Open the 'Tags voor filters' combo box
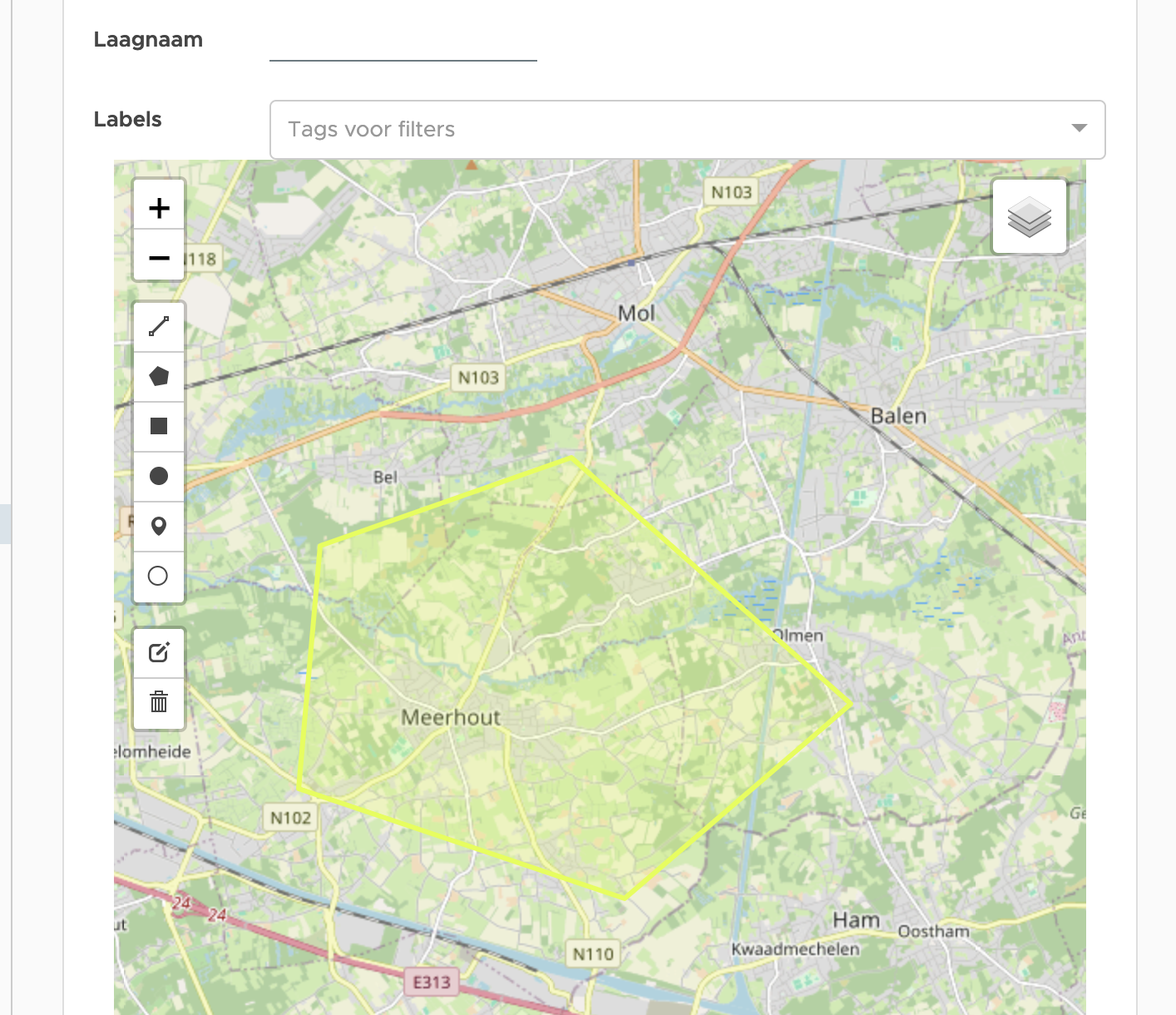The height and width of the screenshot is (1015, 1176). [x=665, y=130]
